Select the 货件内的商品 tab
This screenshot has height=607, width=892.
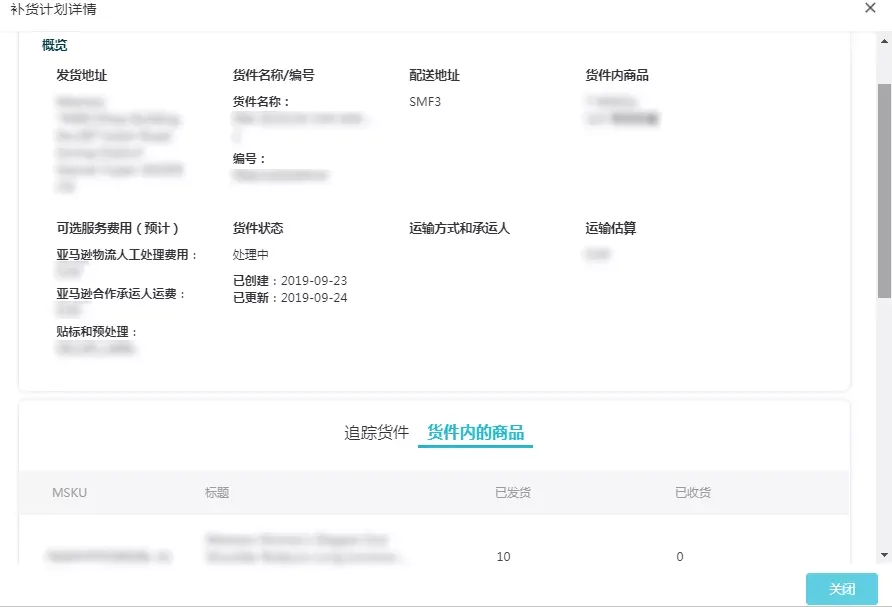click(x=475, y=433)
